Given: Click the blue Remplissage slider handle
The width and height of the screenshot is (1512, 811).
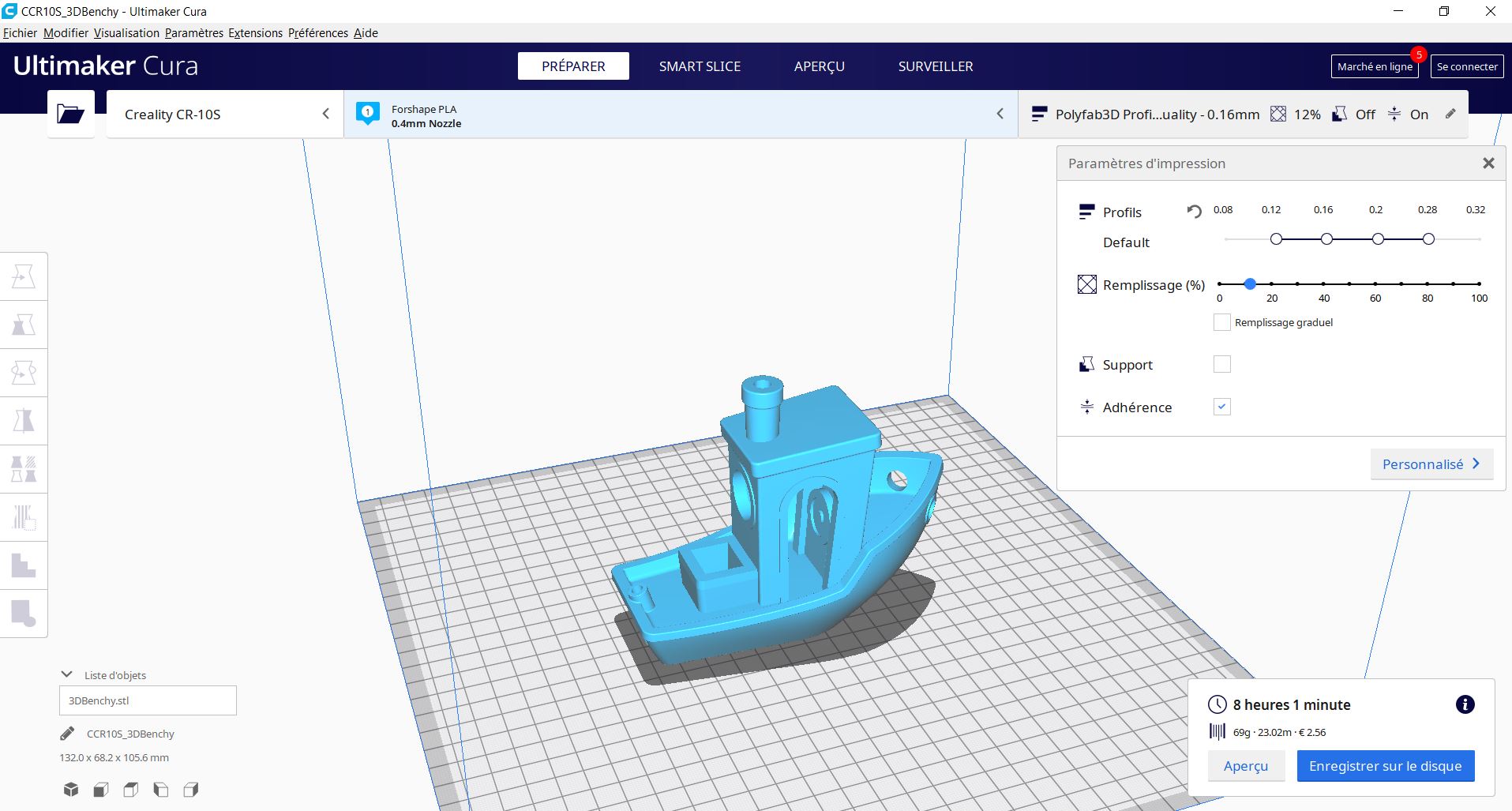Looking at the screenshot, I should pyautogui.click(x=1250, y=283).
